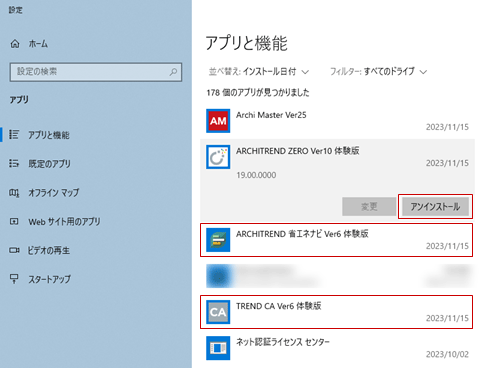Open 並べ替え インストール日付 dropdown

[x=259, y=71]
